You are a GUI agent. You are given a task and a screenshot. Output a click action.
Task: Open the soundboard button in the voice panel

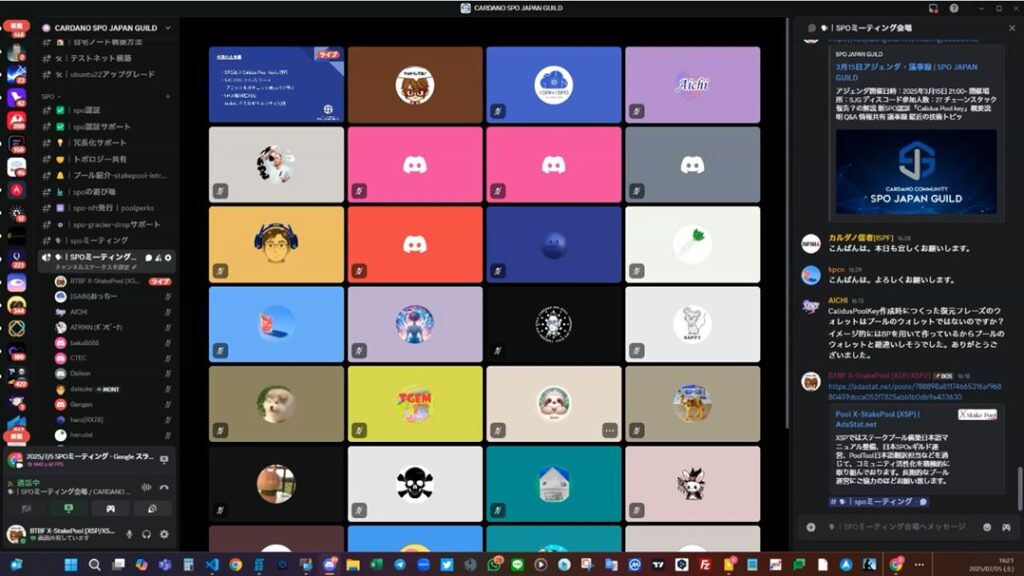(x=152, y=508)
